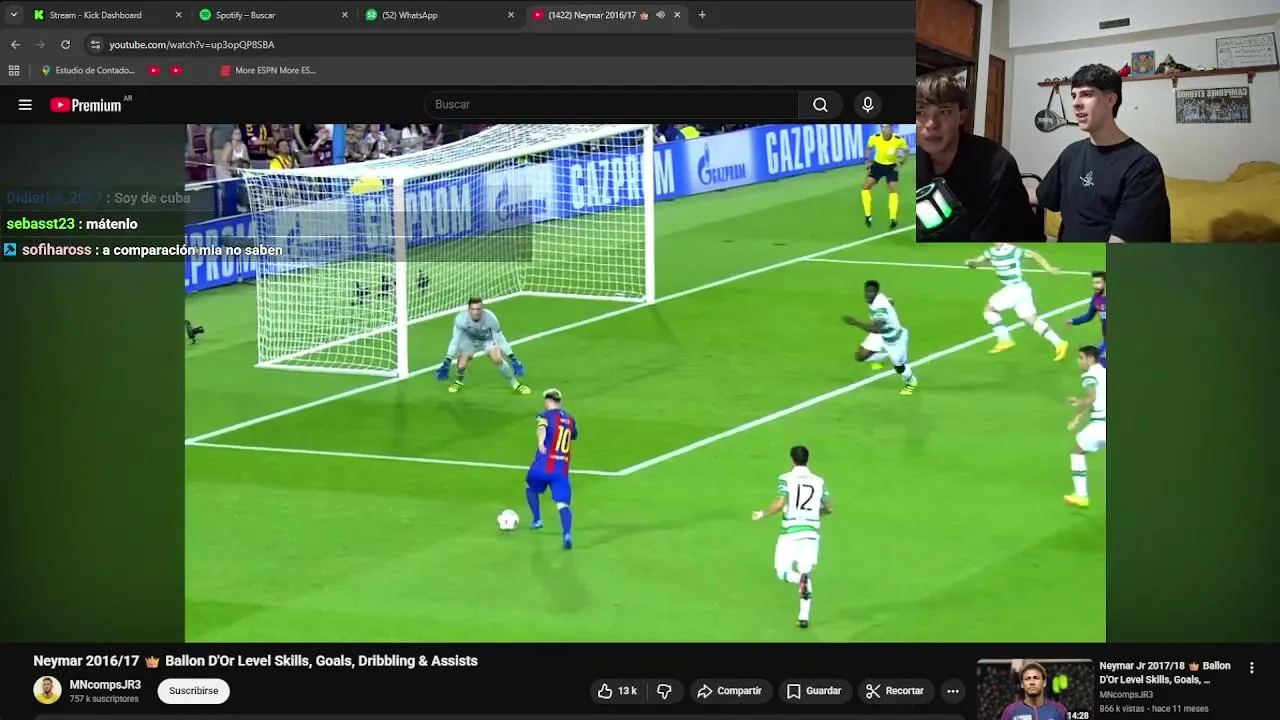Image resolution: width=1280 pixels, height=720 pixels.
Task: Click the 757 k suscriptores text
Action: click(x=104, y=699)
